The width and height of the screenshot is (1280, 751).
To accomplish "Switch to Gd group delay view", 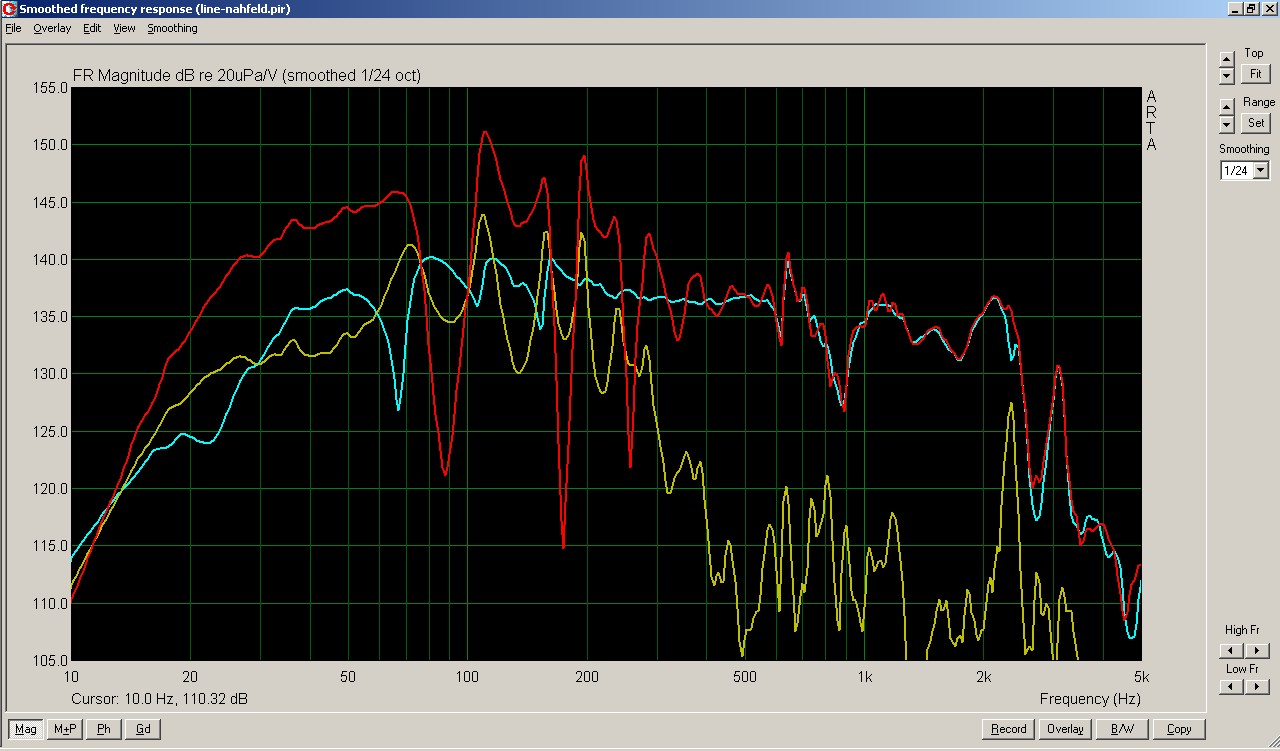I will pos(143,729).
